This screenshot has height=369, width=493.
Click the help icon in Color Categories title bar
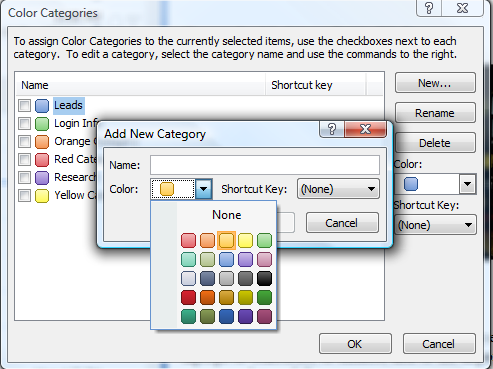coord(429,8)
